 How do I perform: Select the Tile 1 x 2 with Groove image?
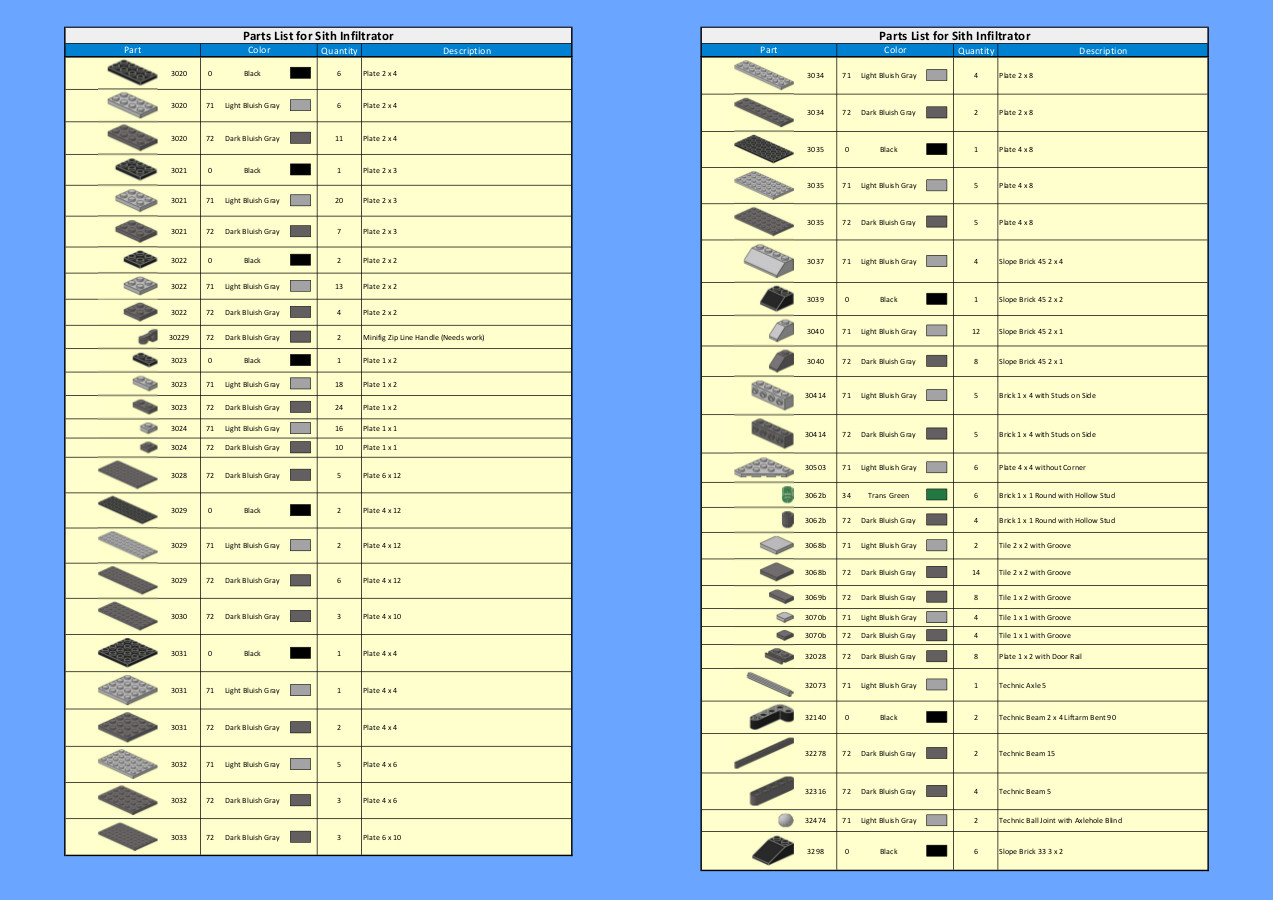781,597
